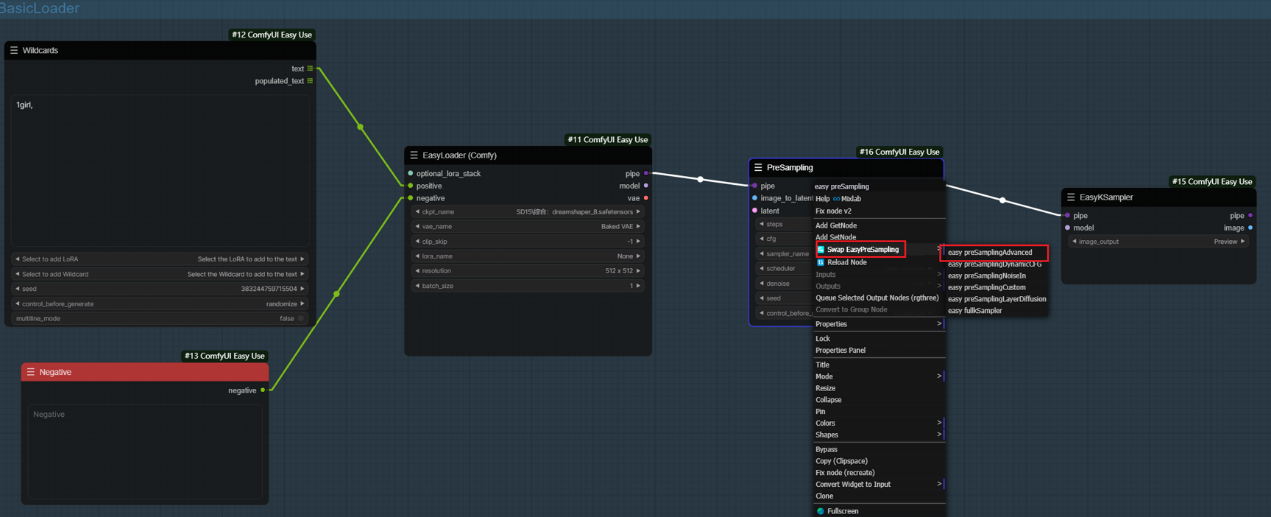Image resolution: width=1271 pixels, height=517 pixels.
Task: Toggle the multiline_mode switch
Action: [300, 318]
